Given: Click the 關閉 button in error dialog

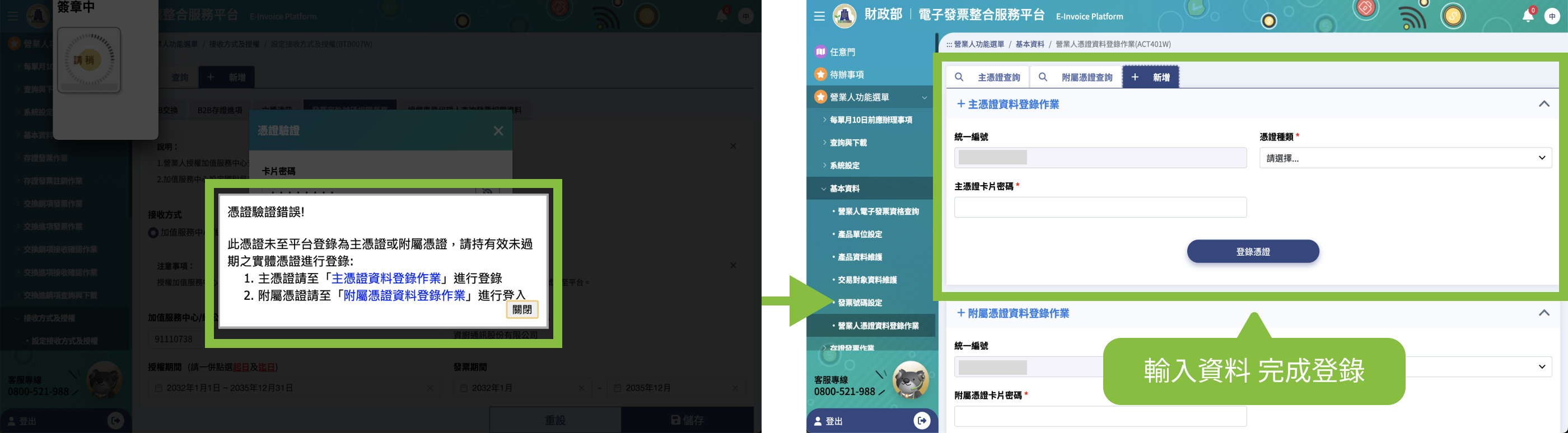Looking at the screenshot, I should click(x=522, y=309).
